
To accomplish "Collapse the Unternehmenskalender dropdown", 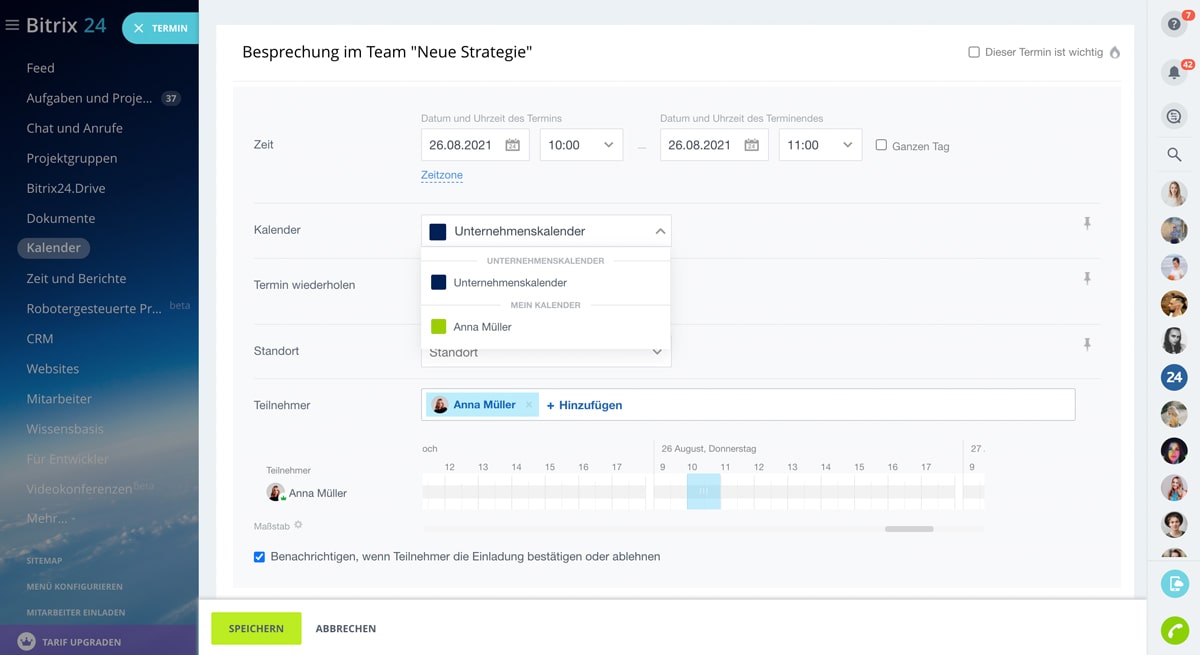I will coord(659,231).
